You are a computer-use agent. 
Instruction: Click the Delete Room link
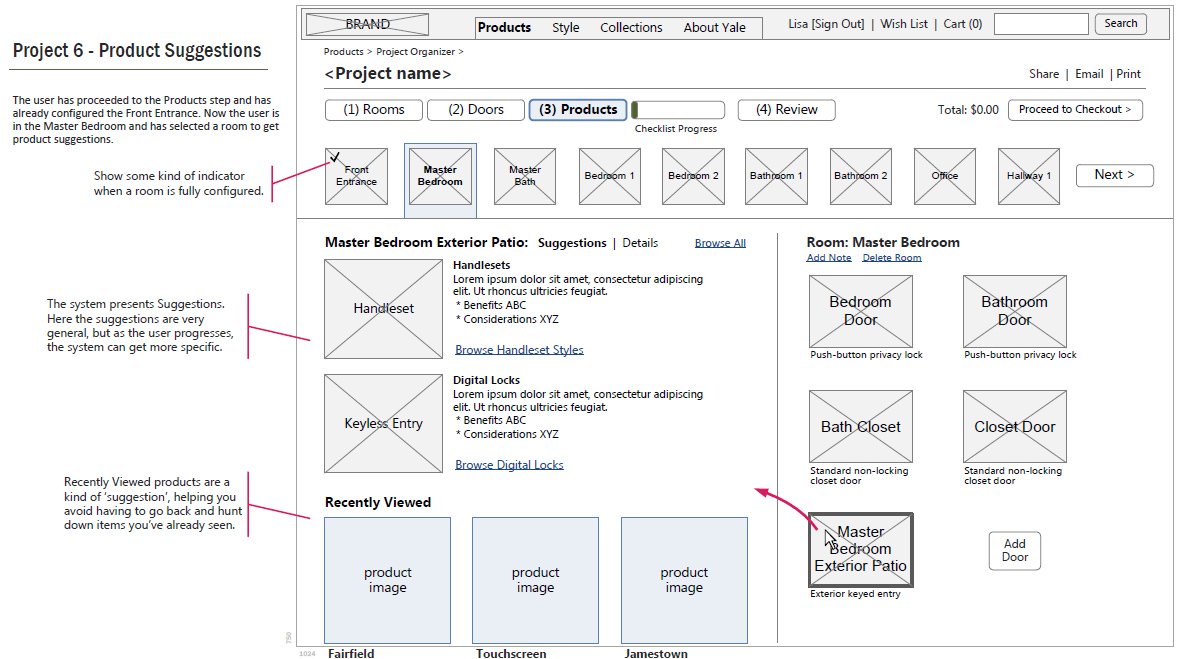tap(891, 258)
